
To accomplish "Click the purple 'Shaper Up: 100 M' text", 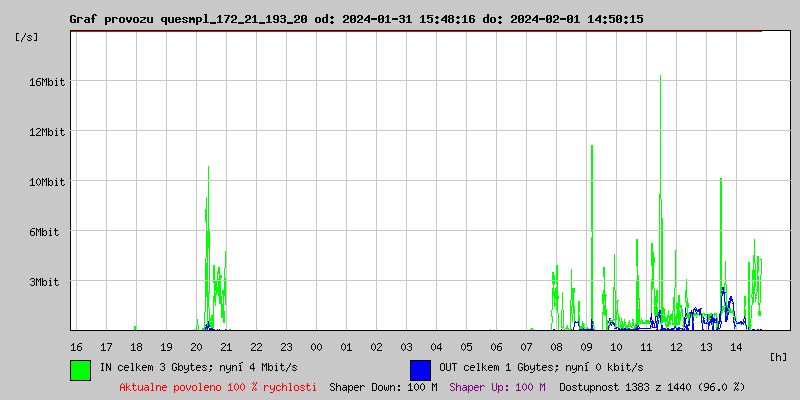I will [x=497, y=386].
